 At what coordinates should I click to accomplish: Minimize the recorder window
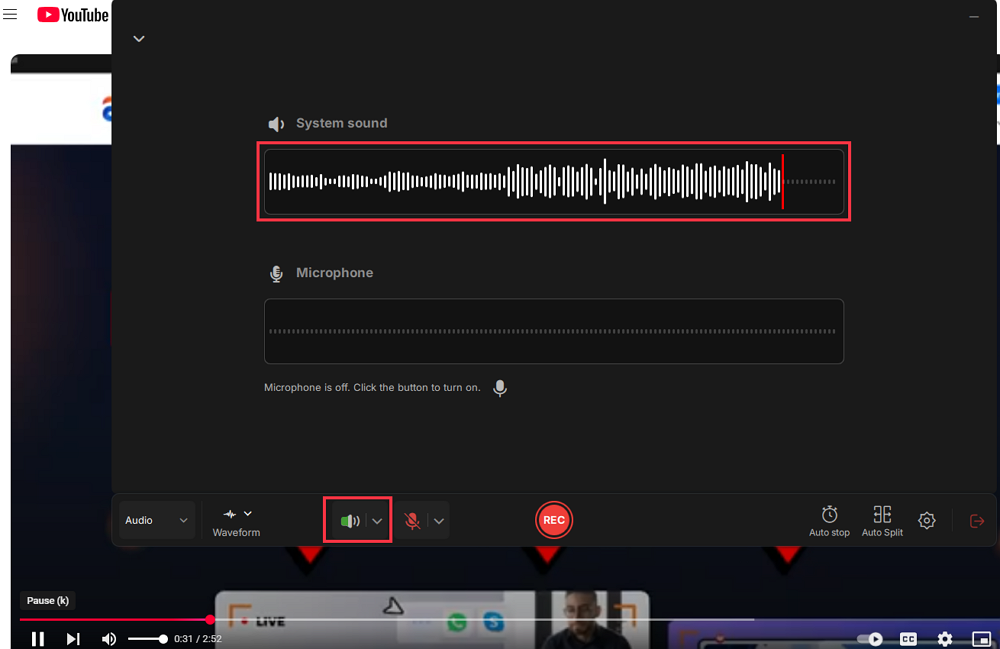[973, 17]
